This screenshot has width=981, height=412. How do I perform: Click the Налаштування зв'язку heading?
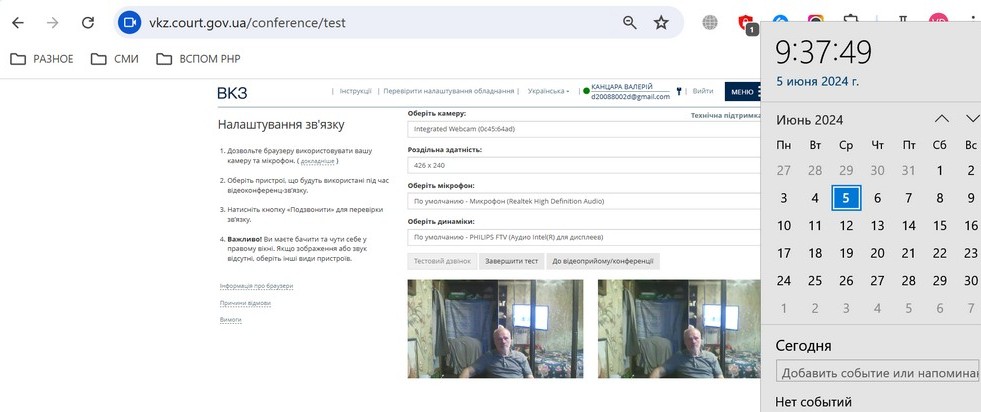coord(281,124)
